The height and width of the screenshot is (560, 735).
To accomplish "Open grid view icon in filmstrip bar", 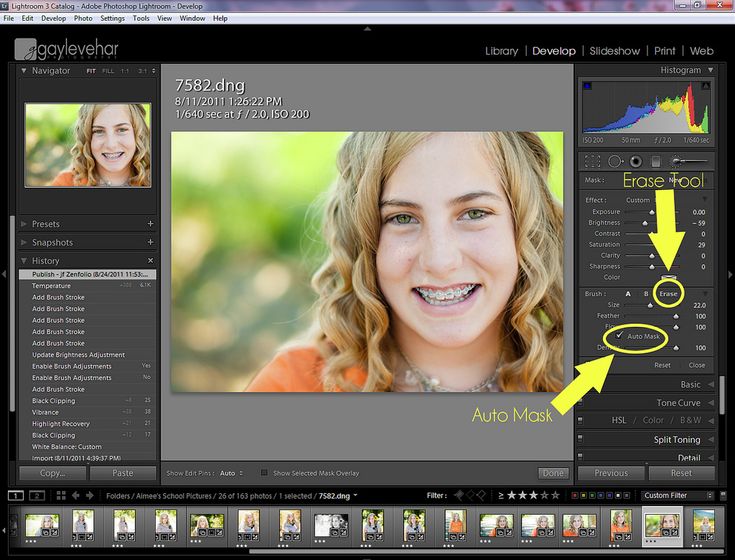I will (x=62, y=495).
